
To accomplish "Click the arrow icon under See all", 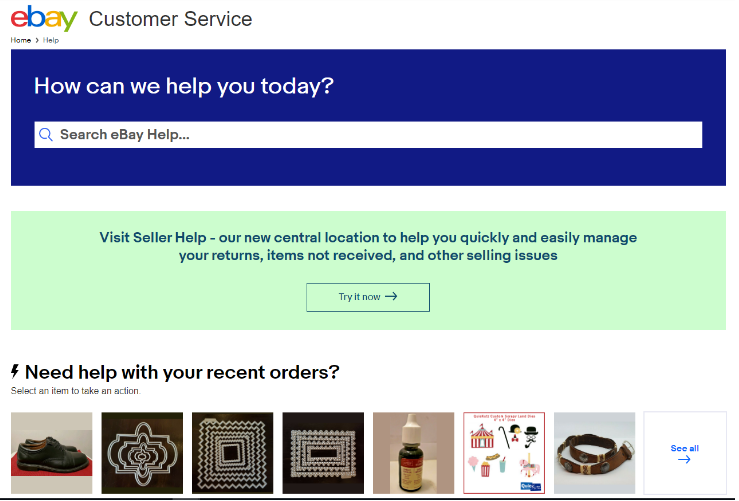I will tap(684, 460).
